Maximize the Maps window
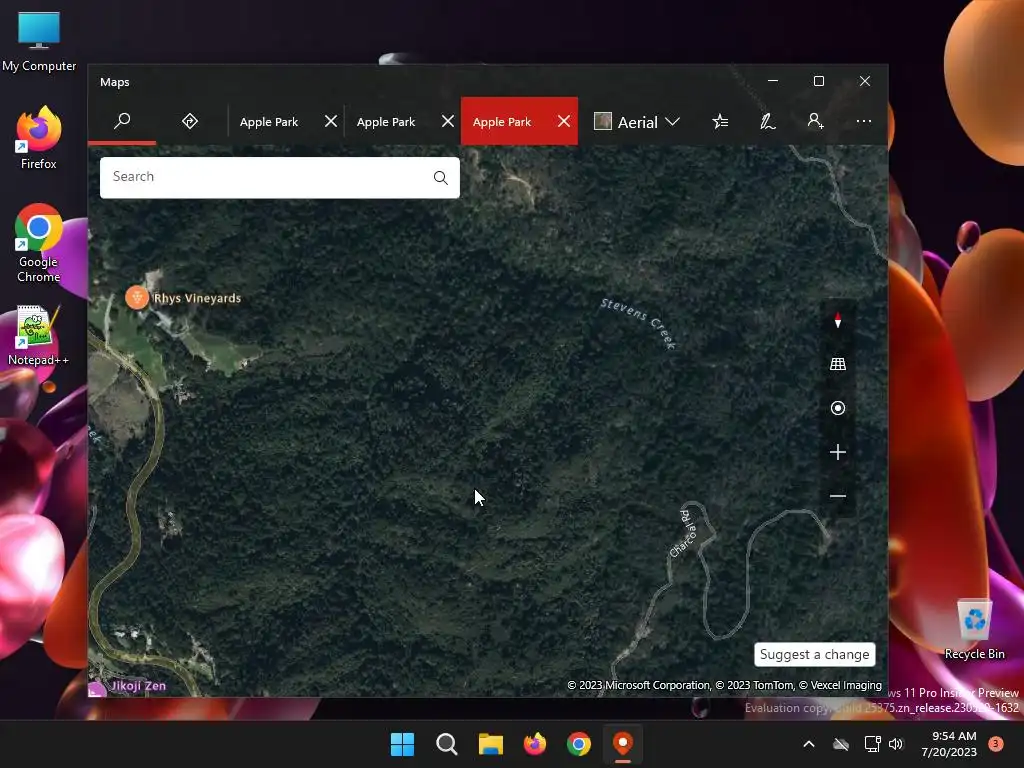The image size is (1024, 768). [x=819, y=81]
